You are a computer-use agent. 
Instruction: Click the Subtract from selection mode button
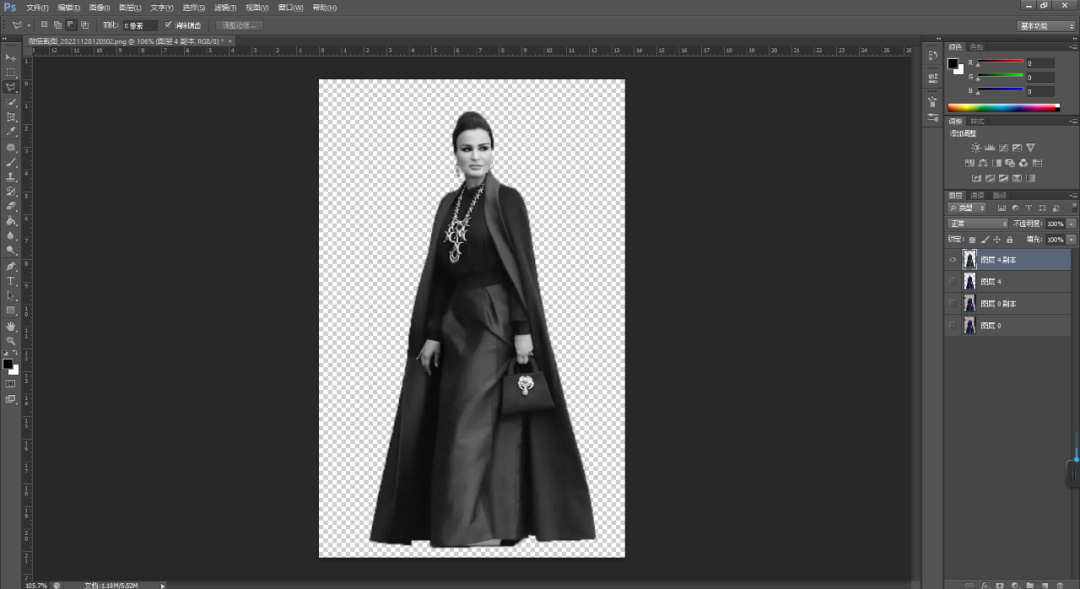pos(71,25)
